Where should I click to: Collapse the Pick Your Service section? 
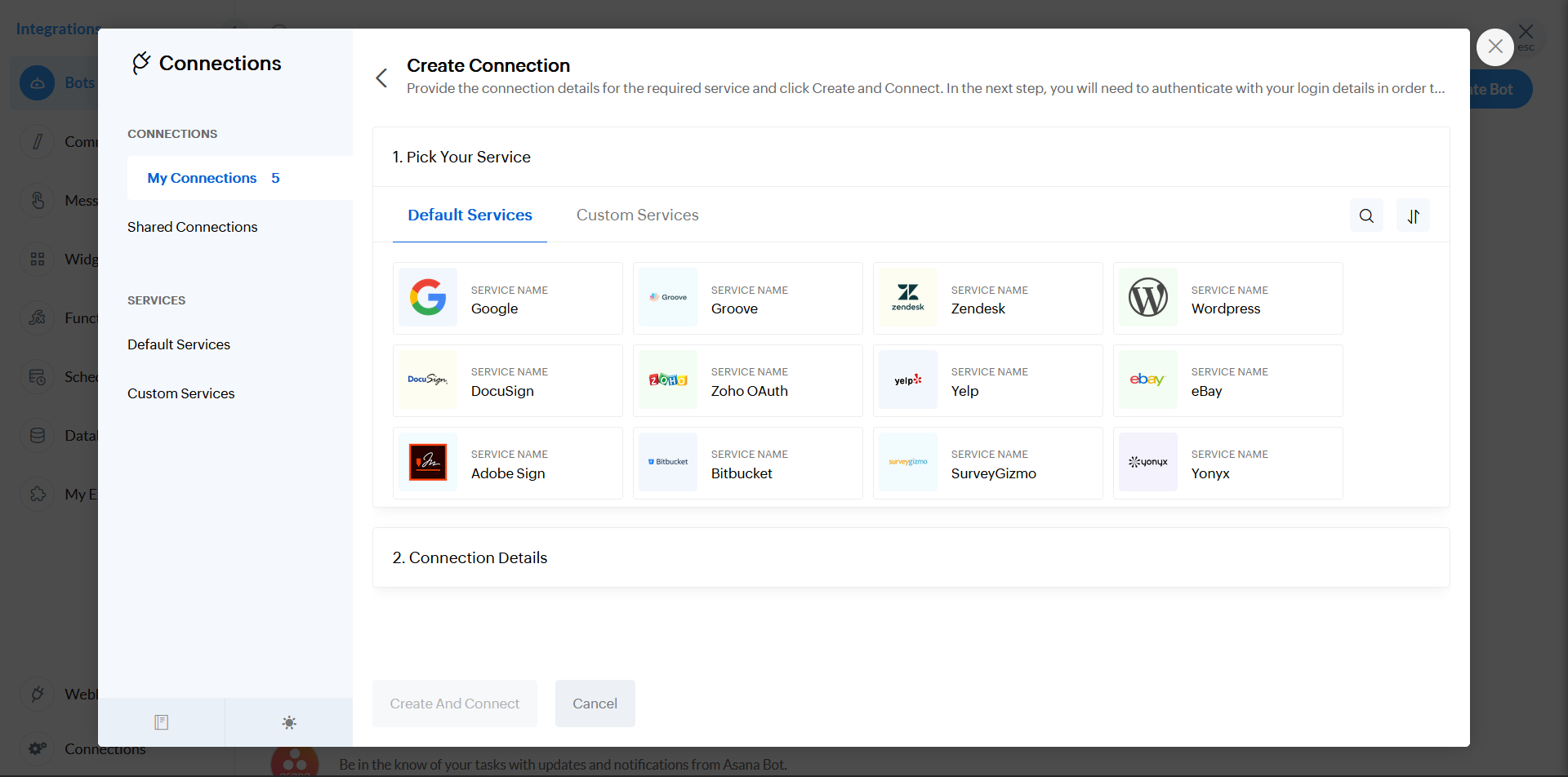click(x=461, y=157)
